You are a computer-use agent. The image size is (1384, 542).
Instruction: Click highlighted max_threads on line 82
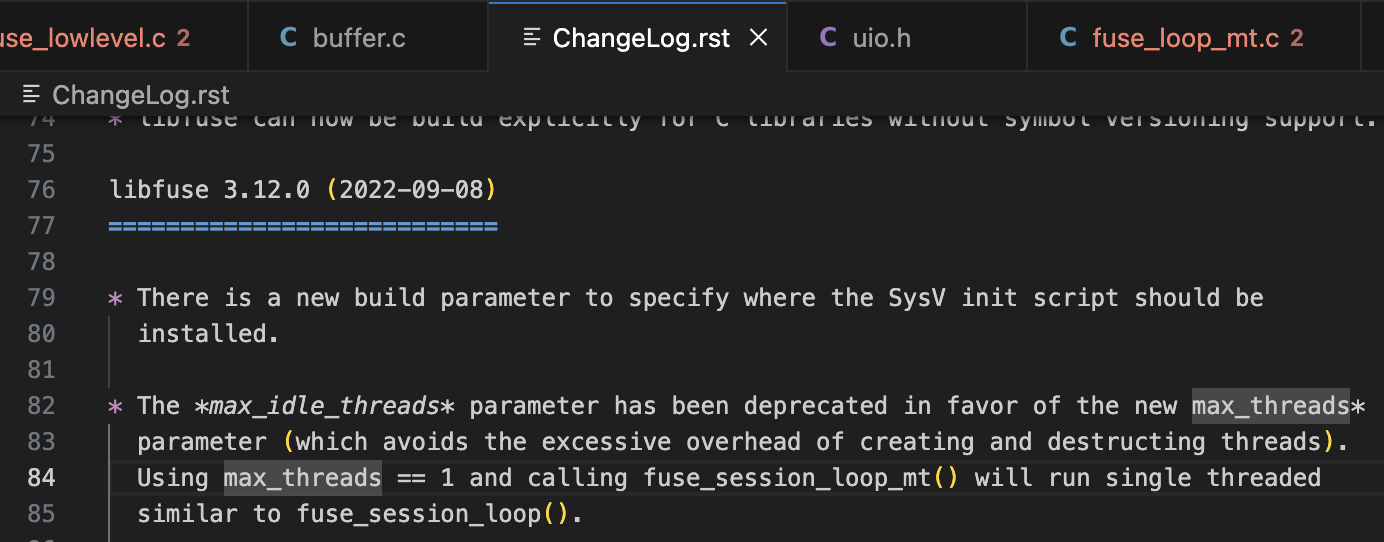pyautogui.click(x=1270, y=406)
